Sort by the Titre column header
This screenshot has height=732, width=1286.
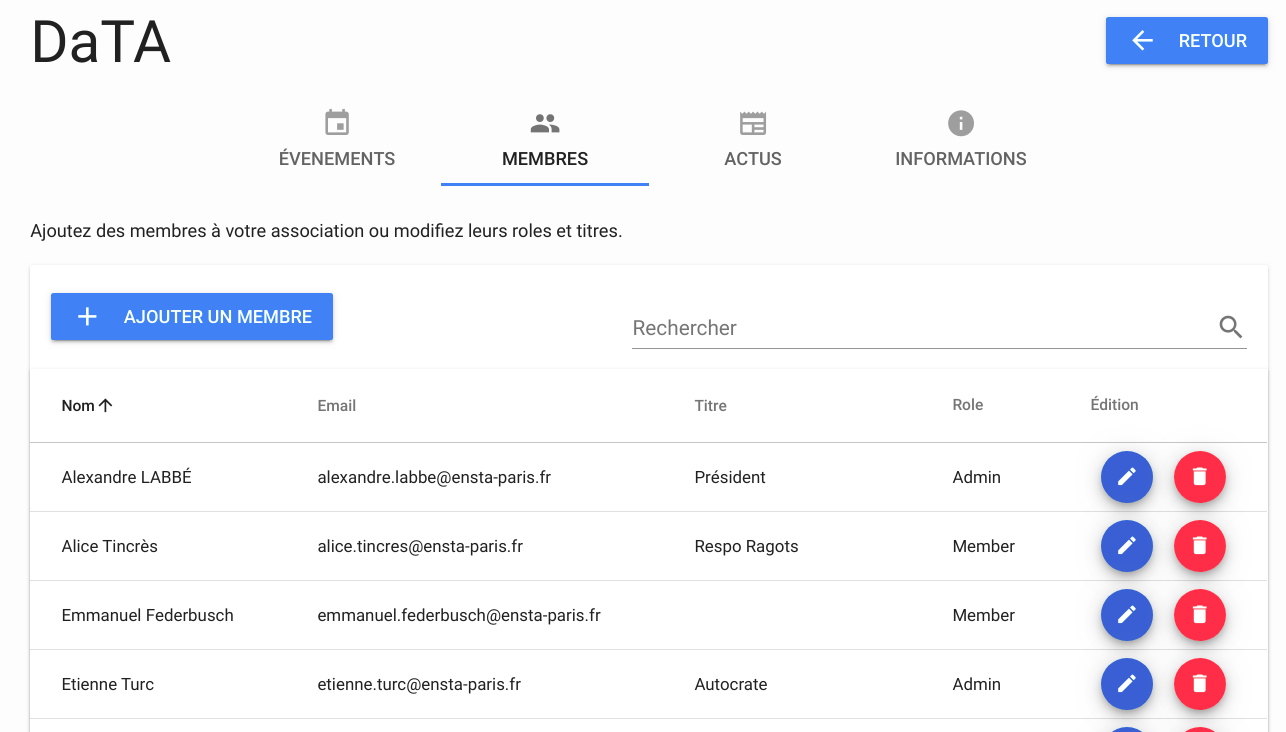point(711,405)
